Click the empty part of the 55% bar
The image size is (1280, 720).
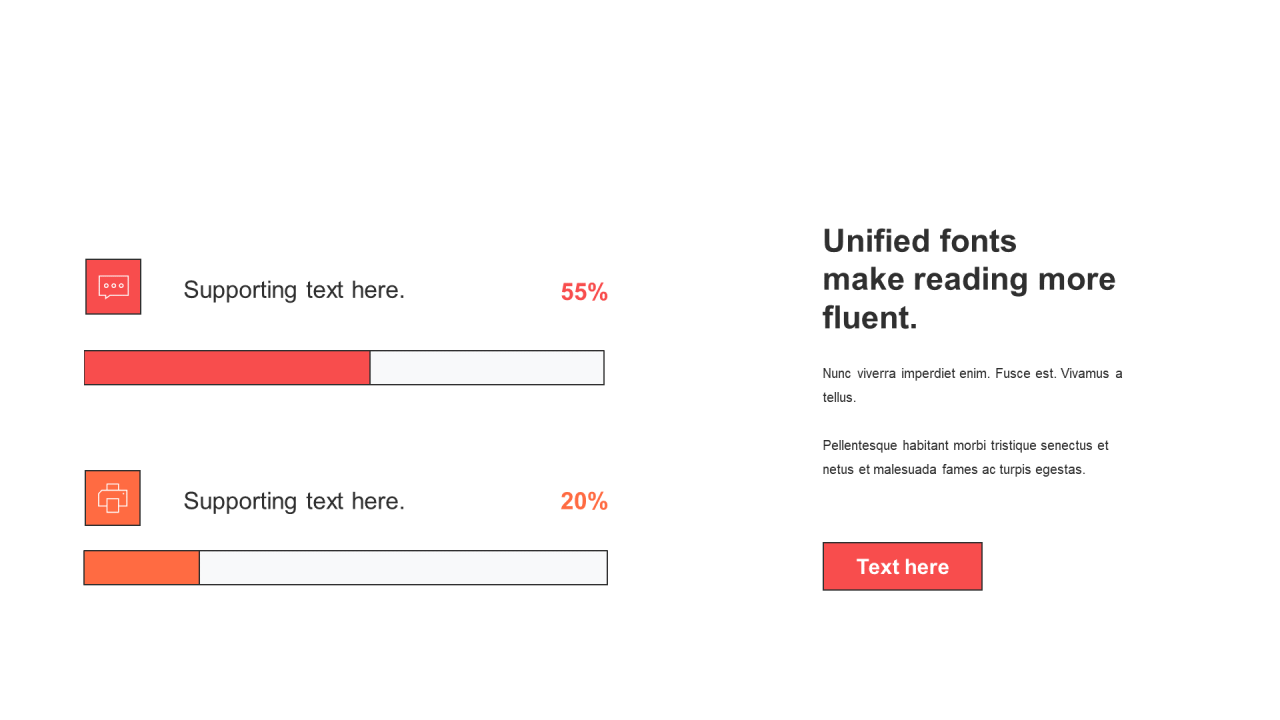coord(486,368)
